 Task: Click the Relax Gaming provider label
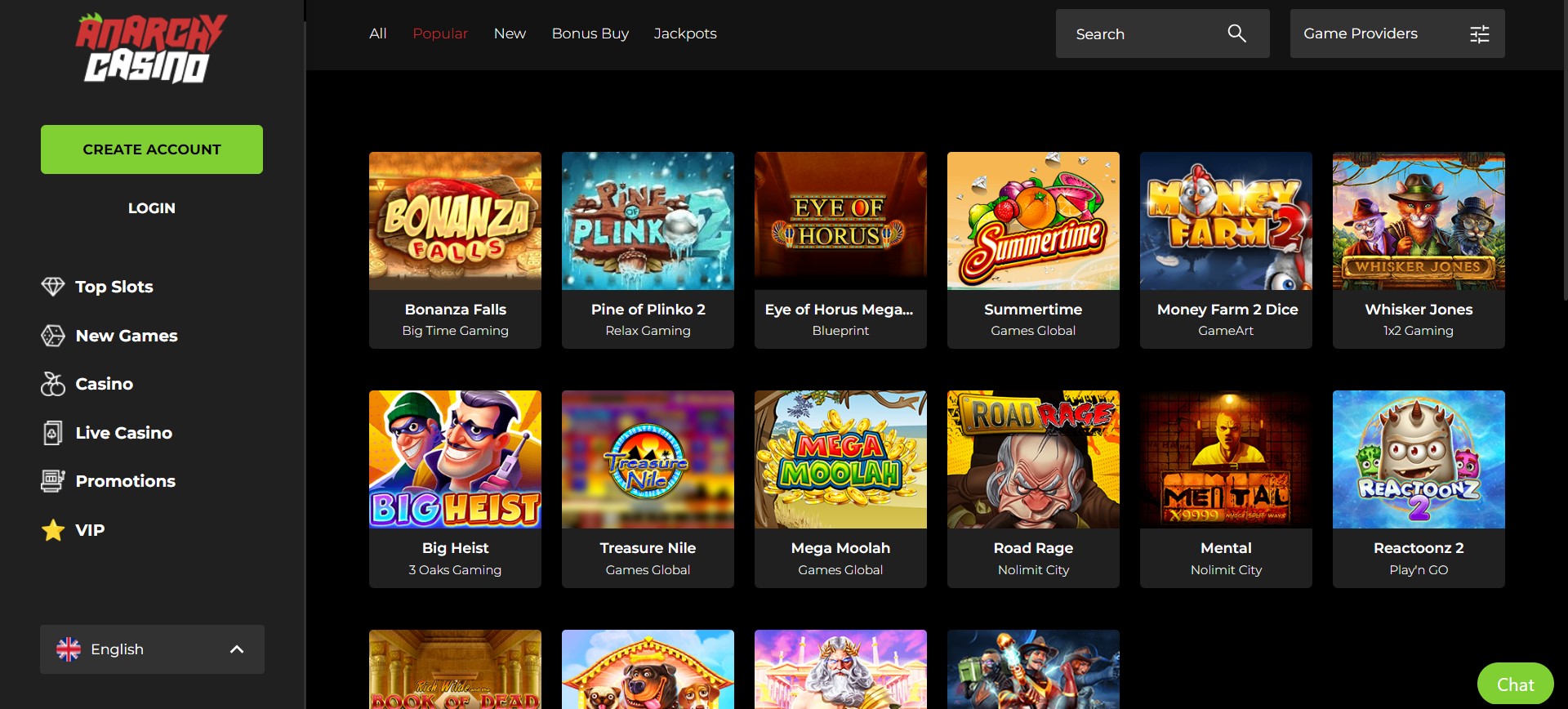(x=648, y=331)
